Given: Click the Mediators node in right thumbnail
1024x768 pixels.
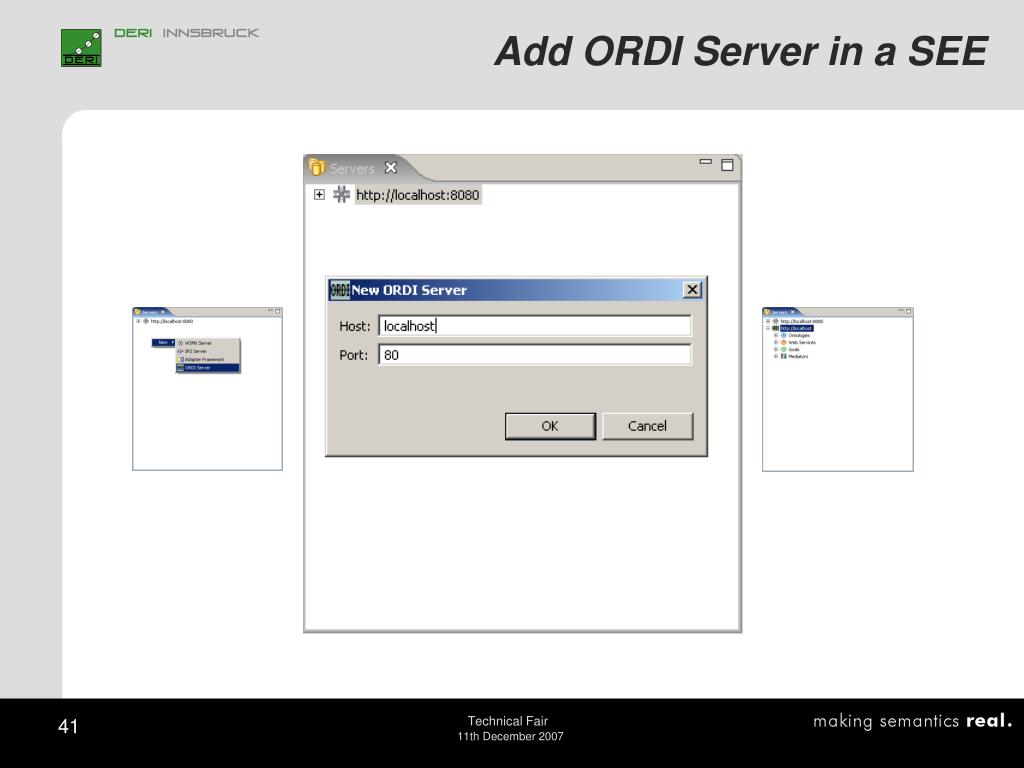Looking at the screenshot, I should pyautogui.click(x=798, y=357).
